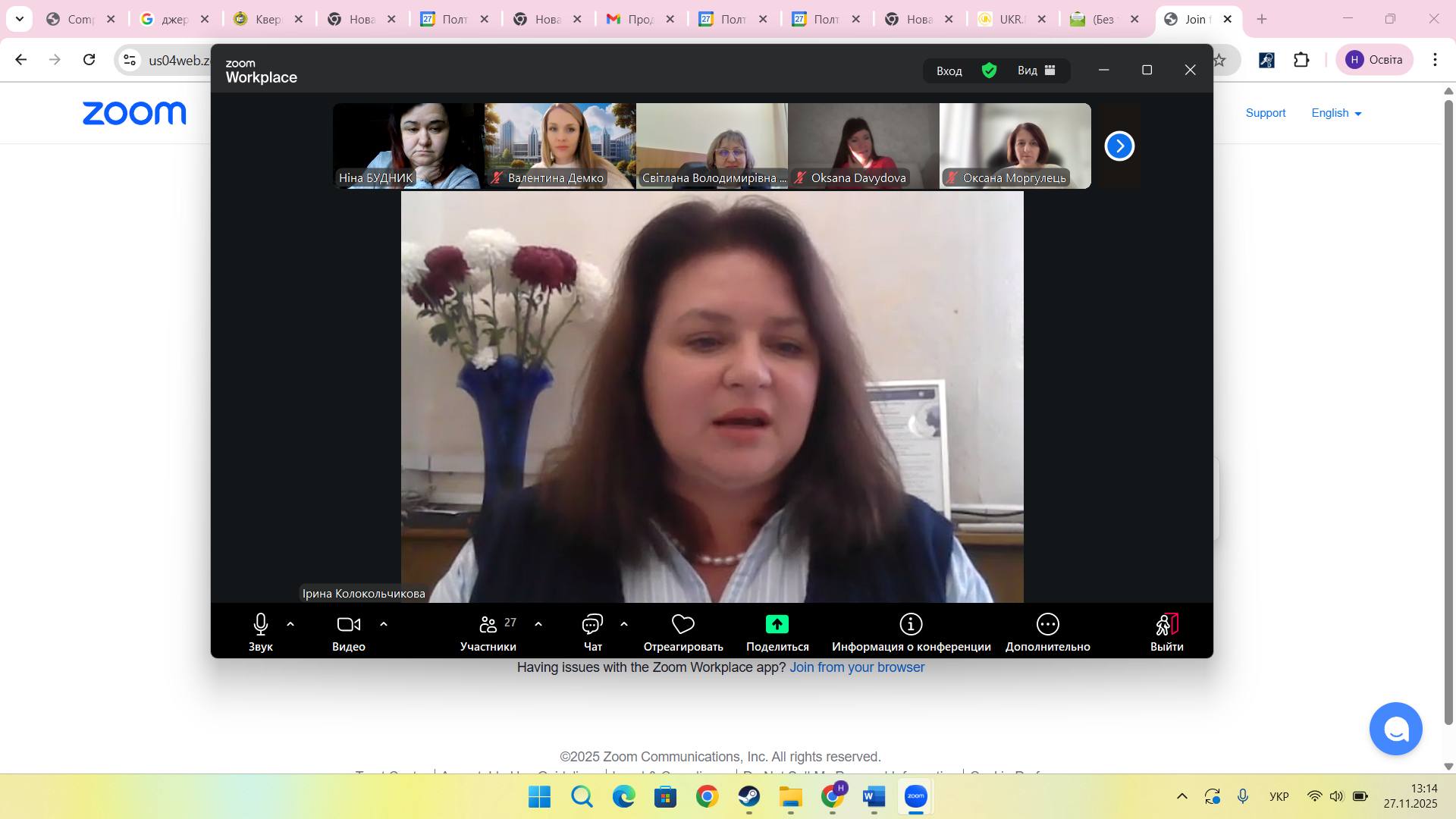This screenshot has width=1456, height=819.
Task: Open the English language dropdown
Action: coord(1336,113)
